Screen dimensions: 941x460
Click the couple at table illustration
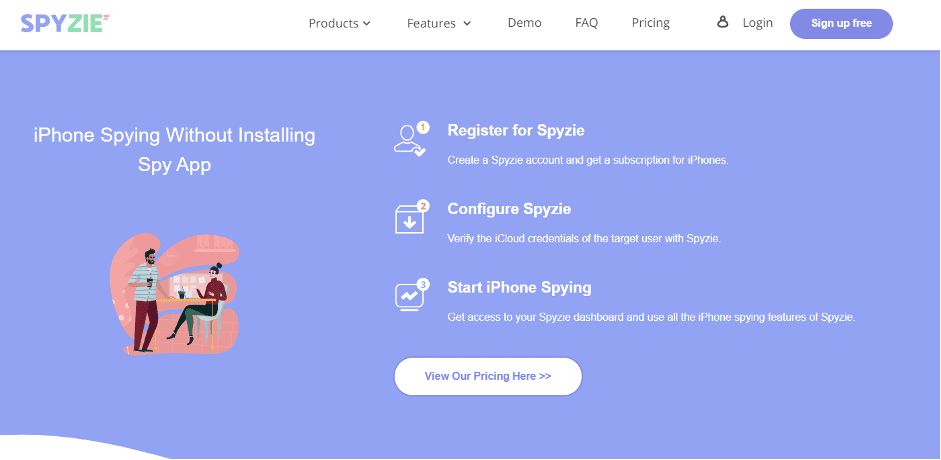click(x=175, y=294)
